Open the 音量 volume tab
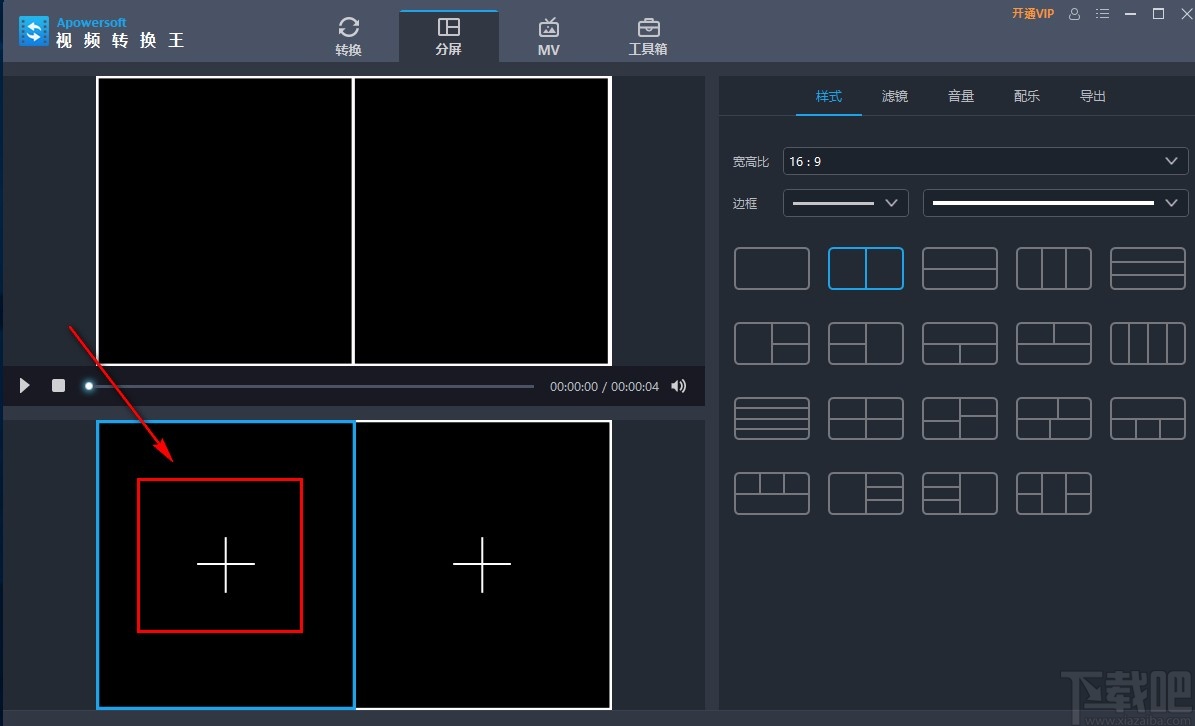 click(x=960, y=96)
